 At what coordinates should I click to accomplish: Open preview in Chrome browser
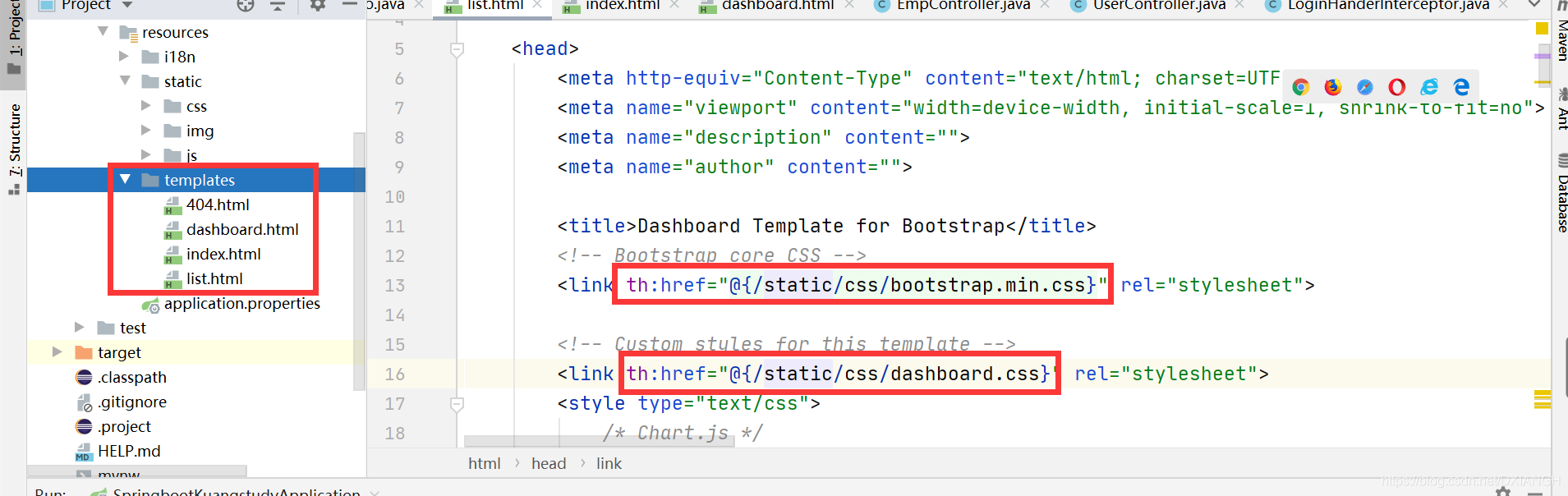pos(1300,87)
